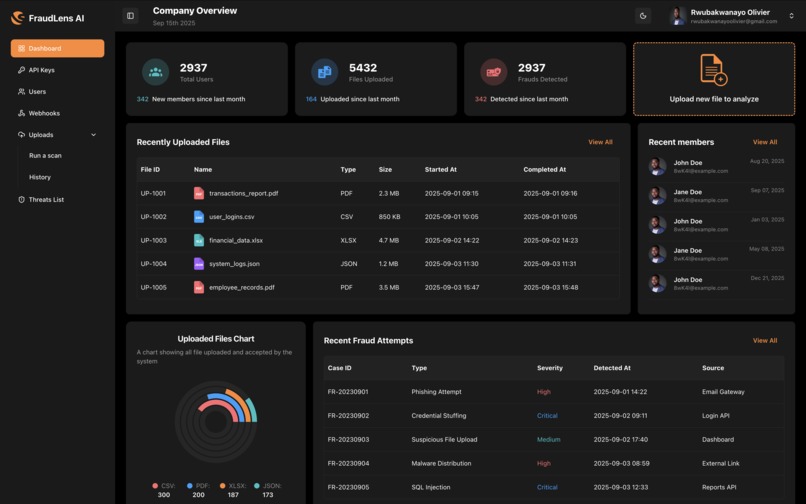Select the Uploads menu item
This screenshot has height=504, width=806.
point(41,135)
